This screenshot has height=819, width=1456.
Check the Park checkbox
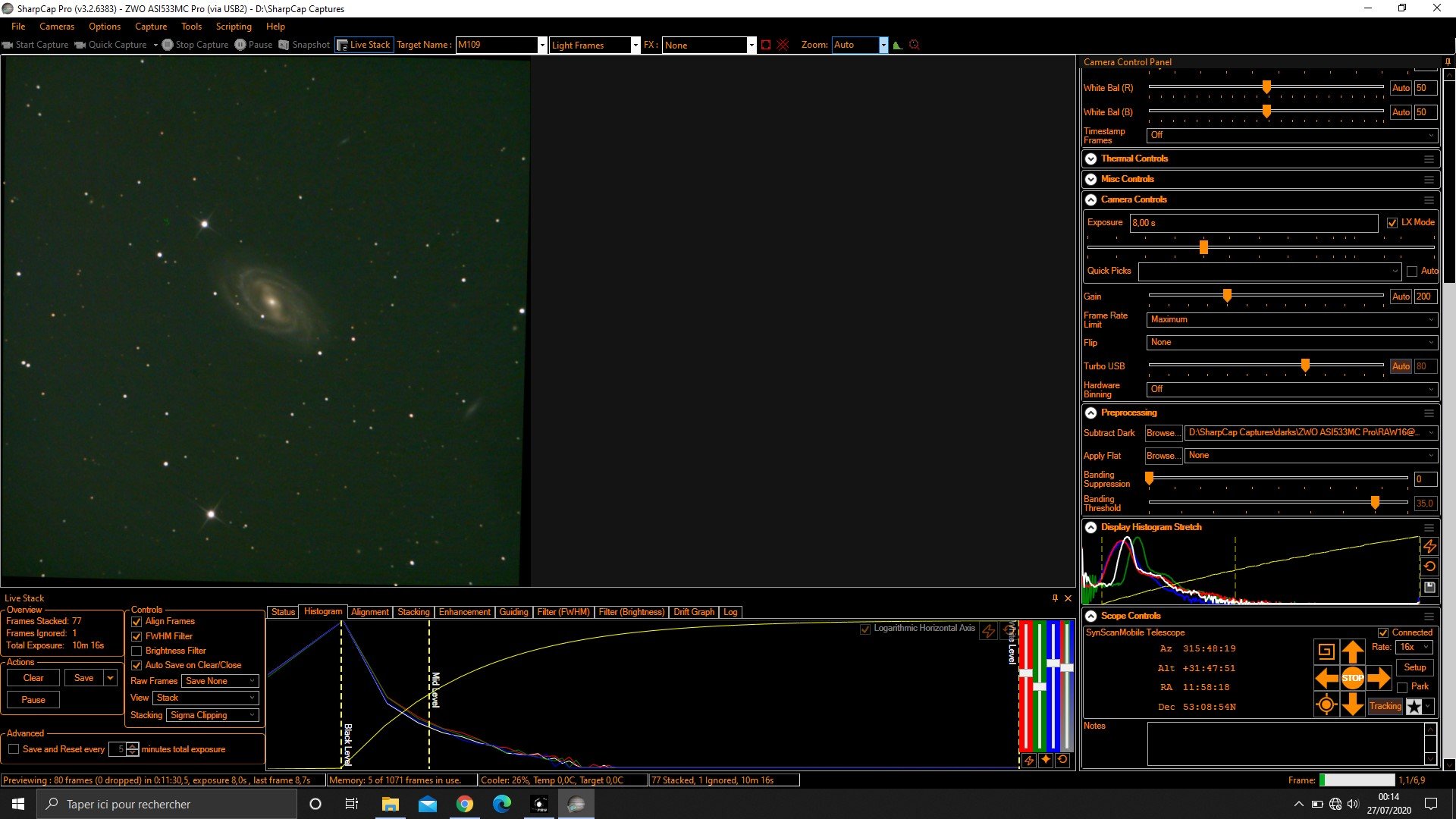1402,688
